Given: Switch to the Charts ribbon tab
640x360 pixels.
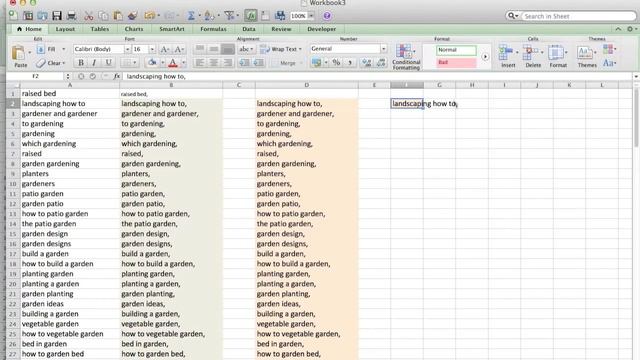Looking at the screenshot, I should [134, 29].
